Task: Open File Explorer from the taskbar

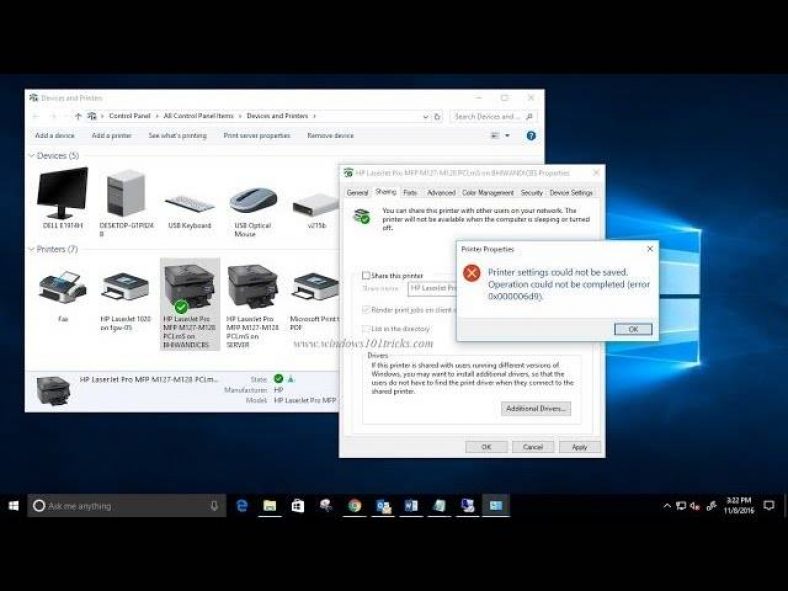Action: pyautogui.click(x=270, y=506)
